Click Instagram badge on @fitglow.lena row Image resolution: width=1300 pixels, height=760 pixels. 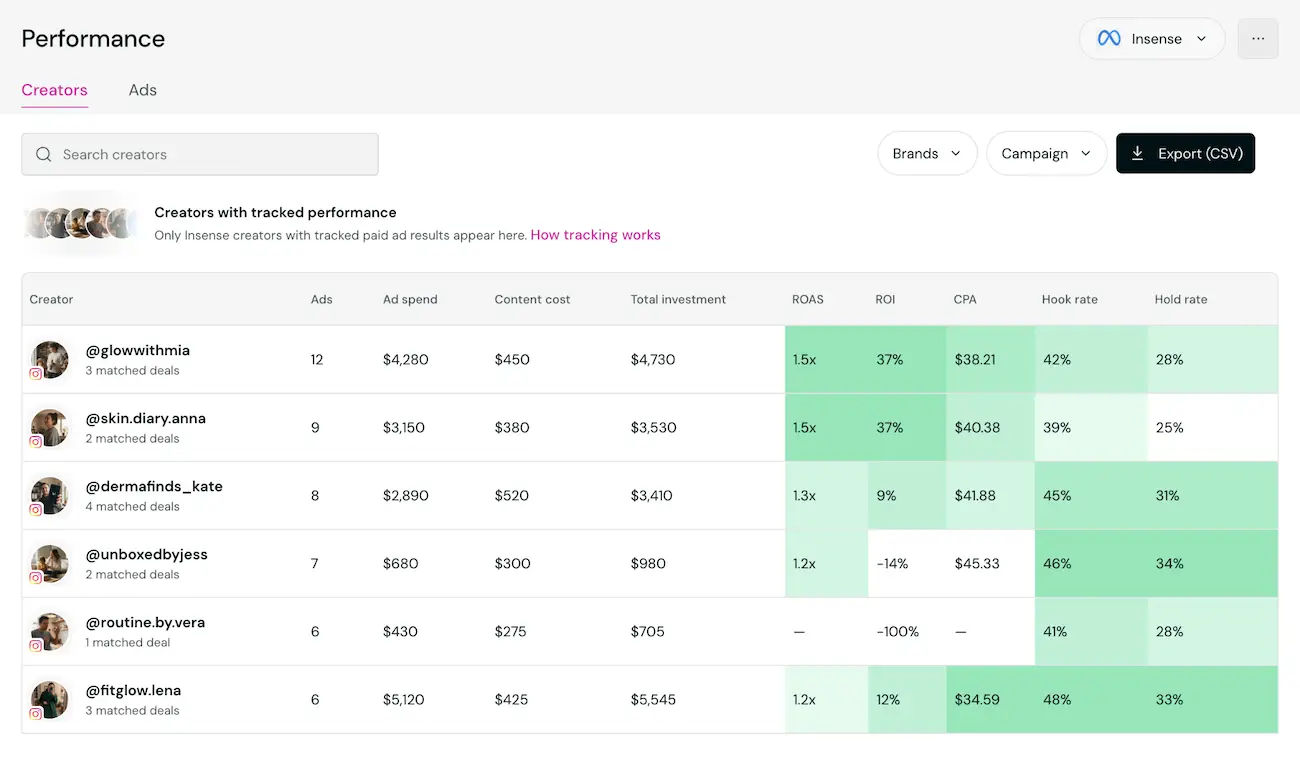35,714
